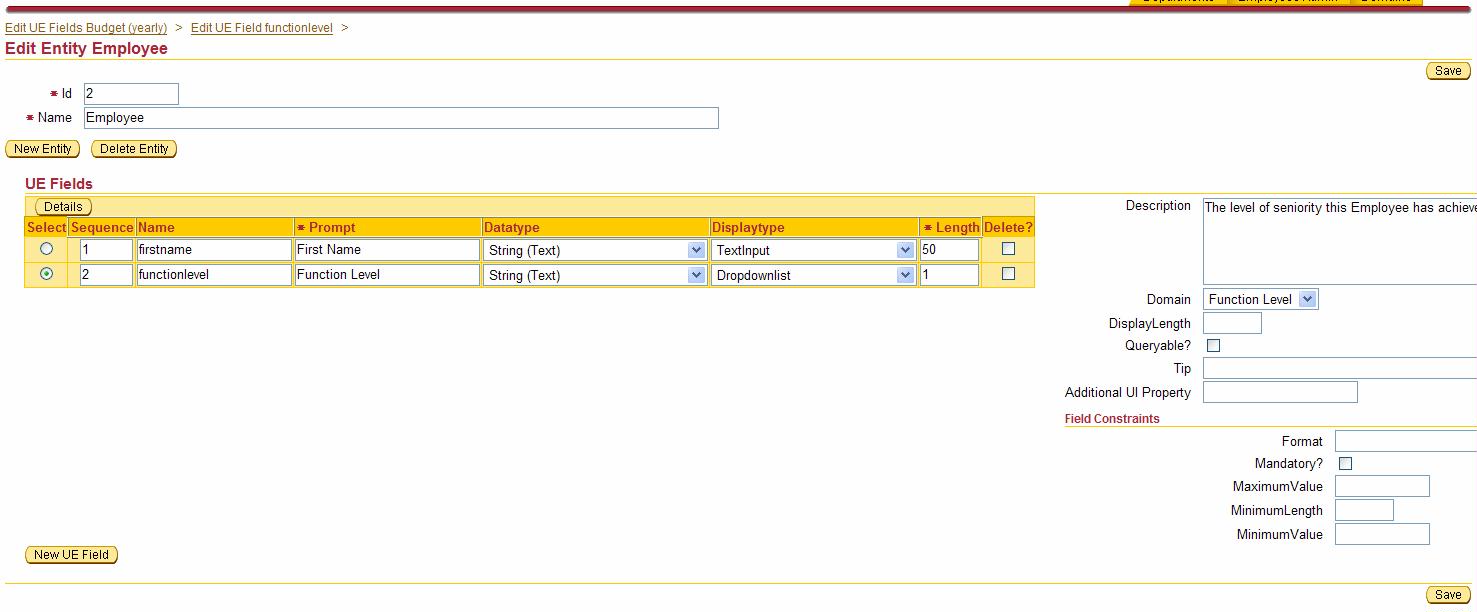This screenshot has width=1477, height=612.
Task: Focus the Tip text field
Action: (x=1338, y=369)
